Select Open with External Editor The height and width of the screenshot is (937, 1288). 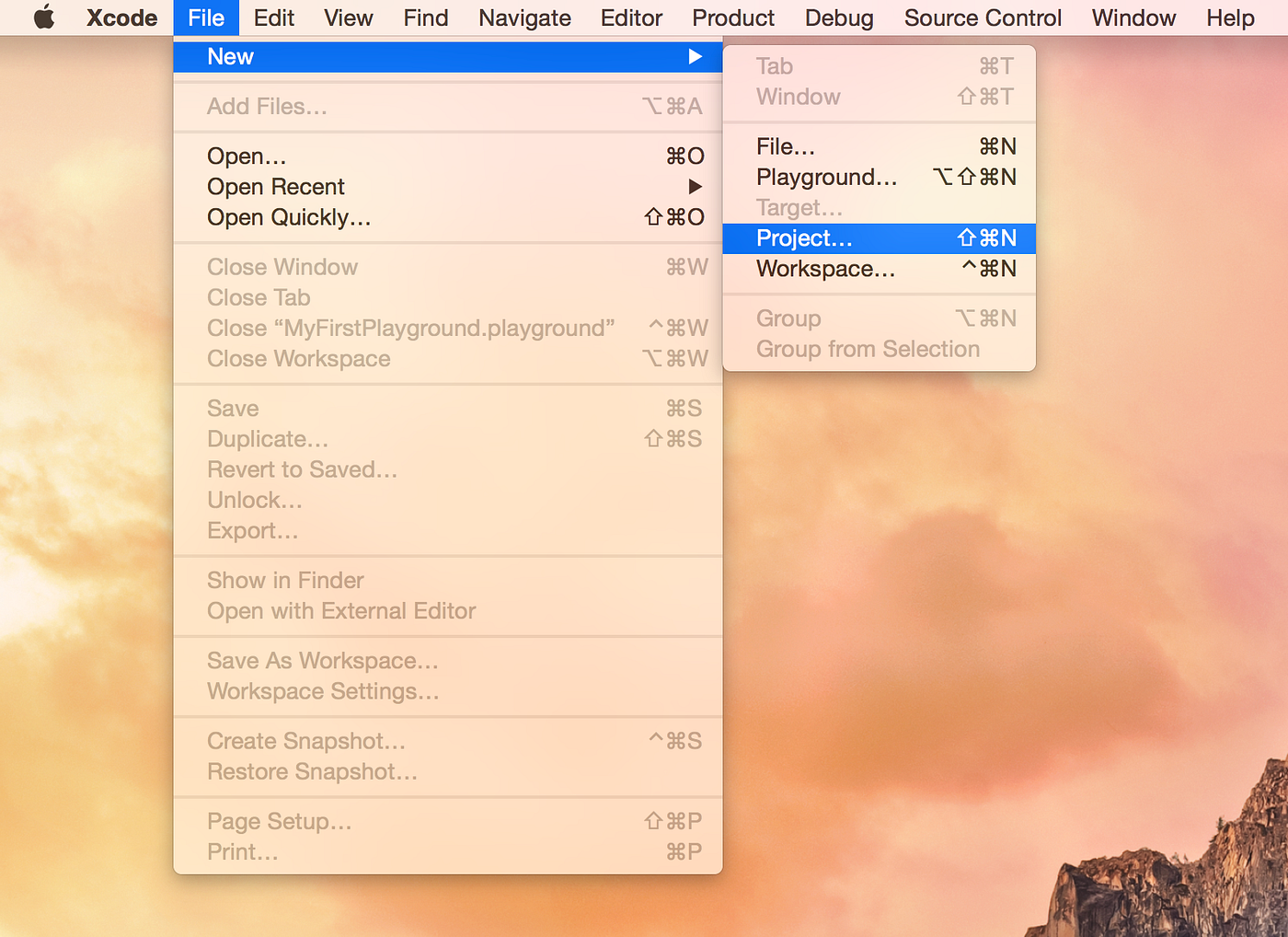click(448, 611)
